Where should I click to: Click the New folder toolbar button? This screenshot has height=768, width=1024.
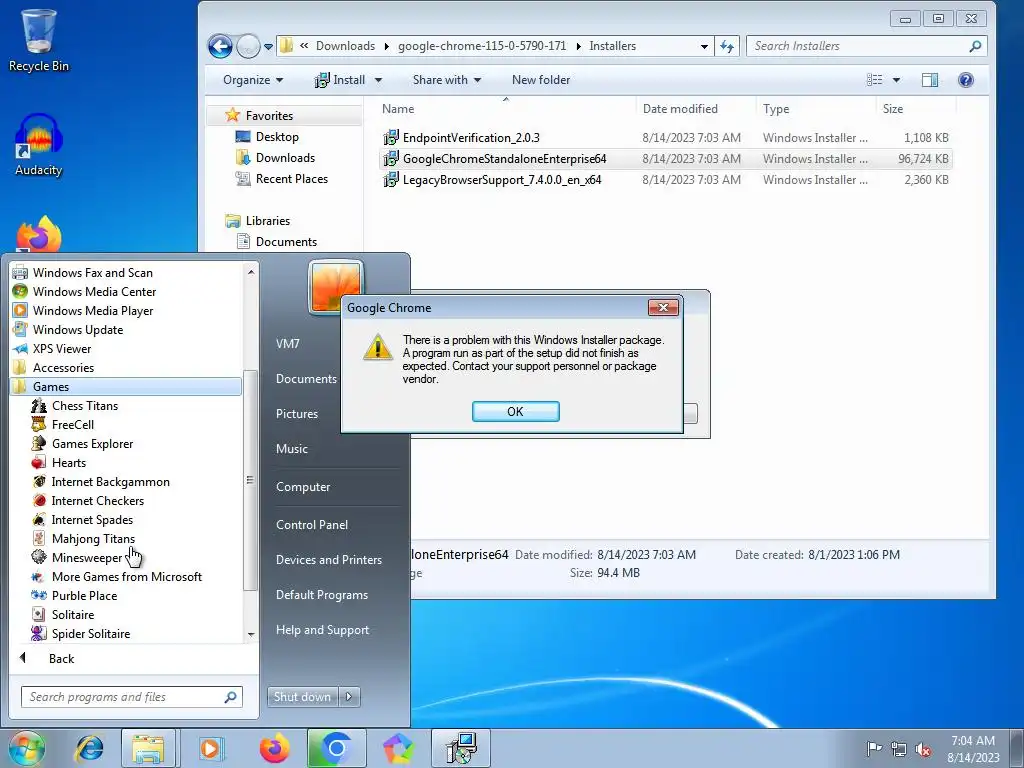click(x=541, y=80)
